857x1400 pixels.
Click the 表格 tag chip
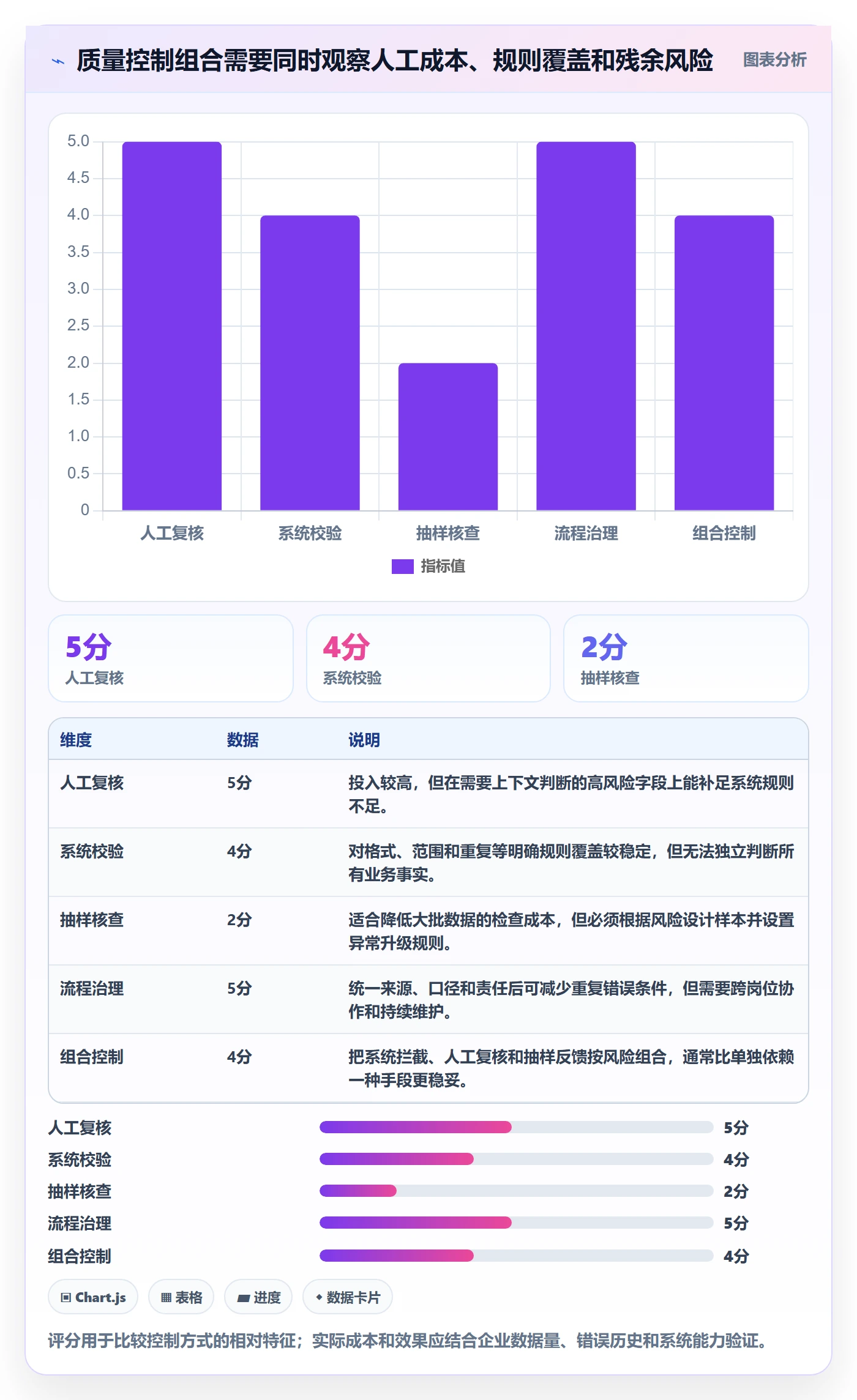pos(181,1297)
